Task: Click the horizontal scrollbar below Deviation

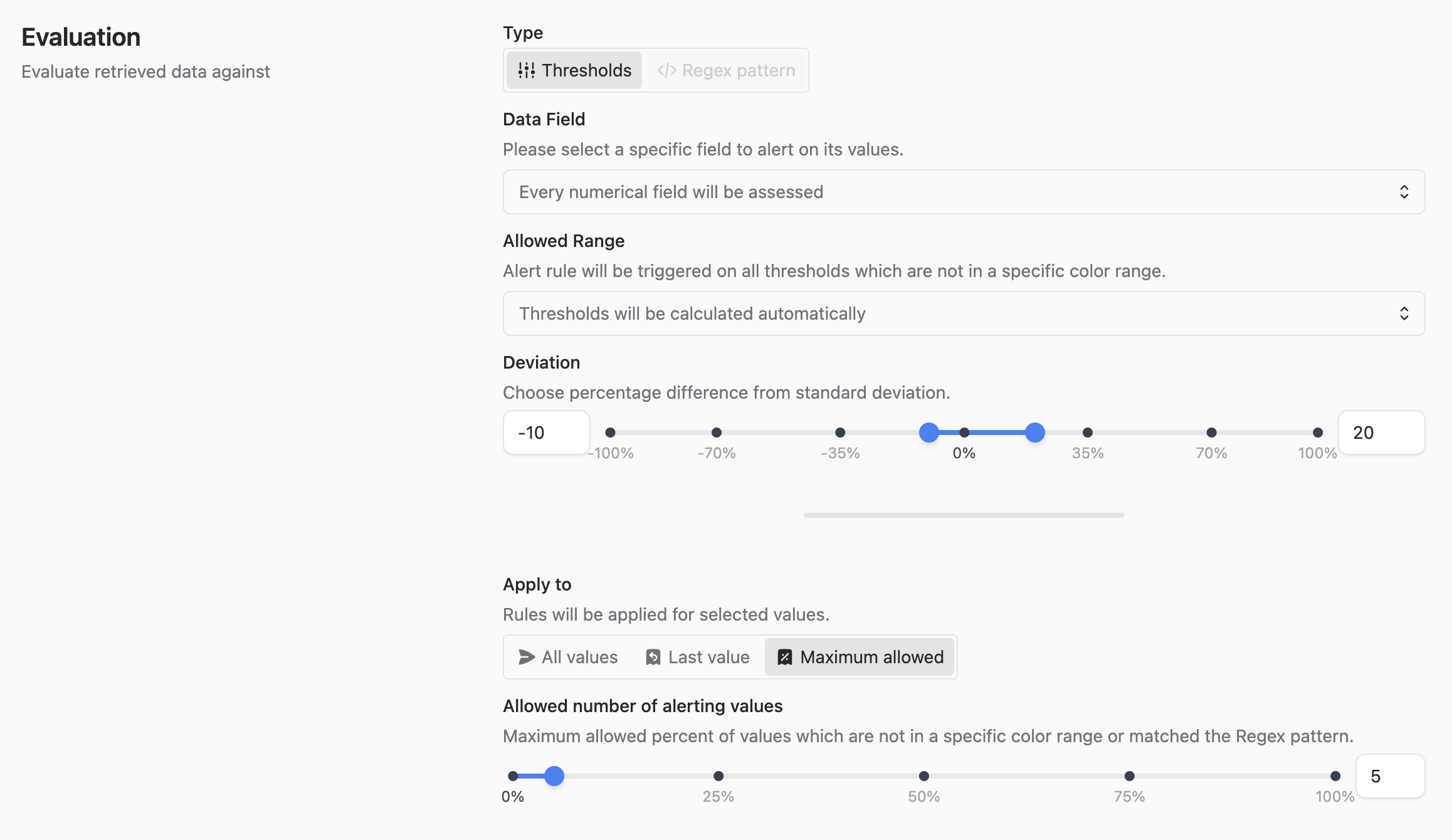Action: point(964,515)
